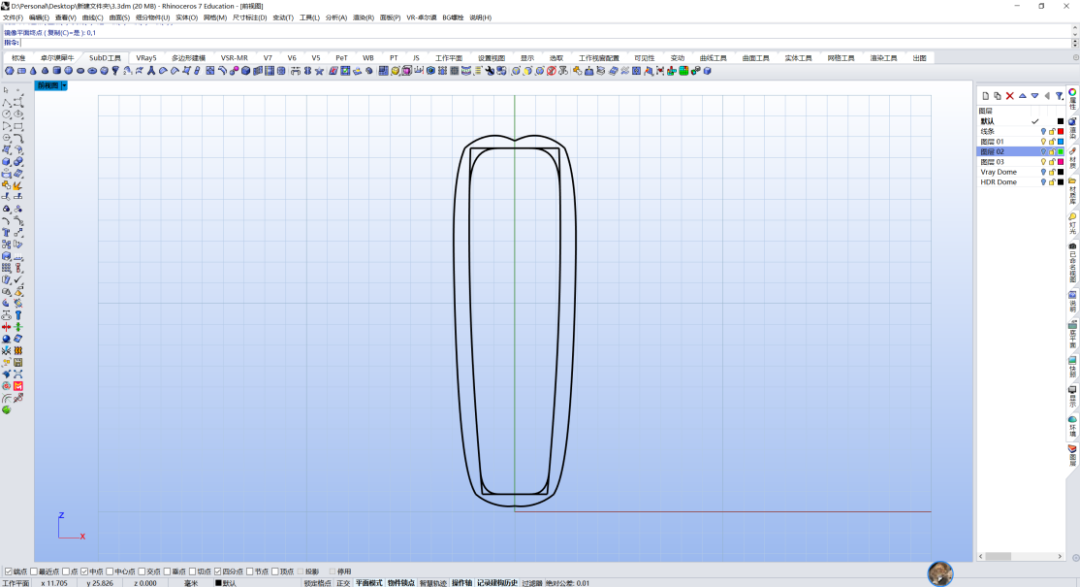Toggle 记录建构历史 in status bar
This screenshot has width=1080, height=587.
(x=497, y=583)
